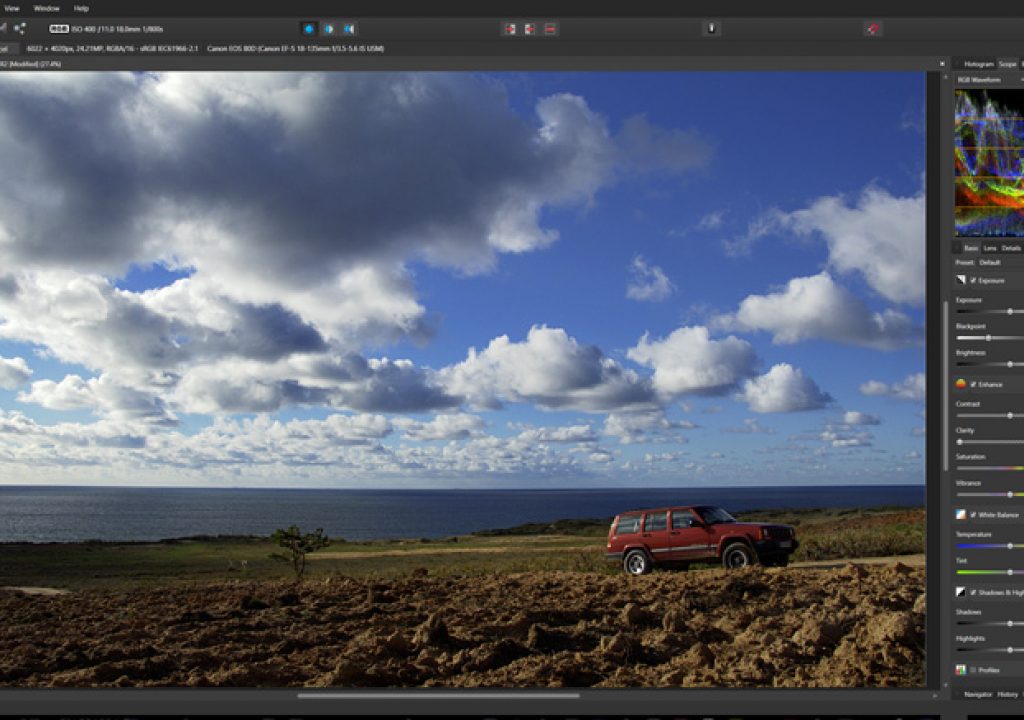
Task: Click the 'ISO 400' exposure info text
Action: point(83,29)
